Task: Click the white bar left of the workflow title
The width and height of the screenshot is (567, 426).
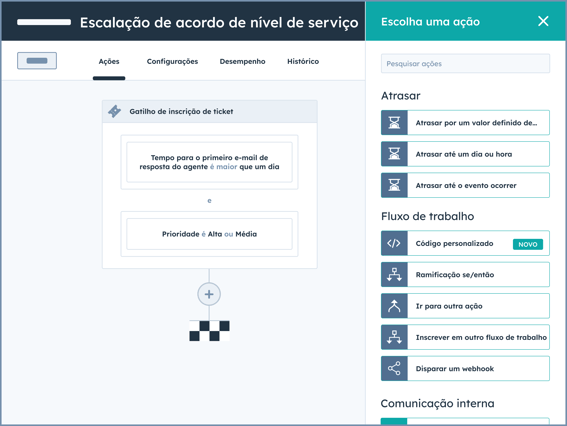Action: coord(44,22)
